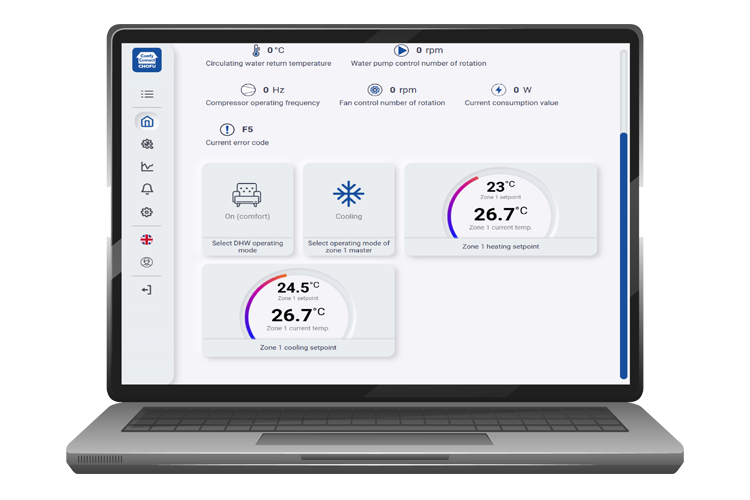Expand the sidebar menu list icon
The height and width of the screenshot is (500, 750).
pos(147,94)
